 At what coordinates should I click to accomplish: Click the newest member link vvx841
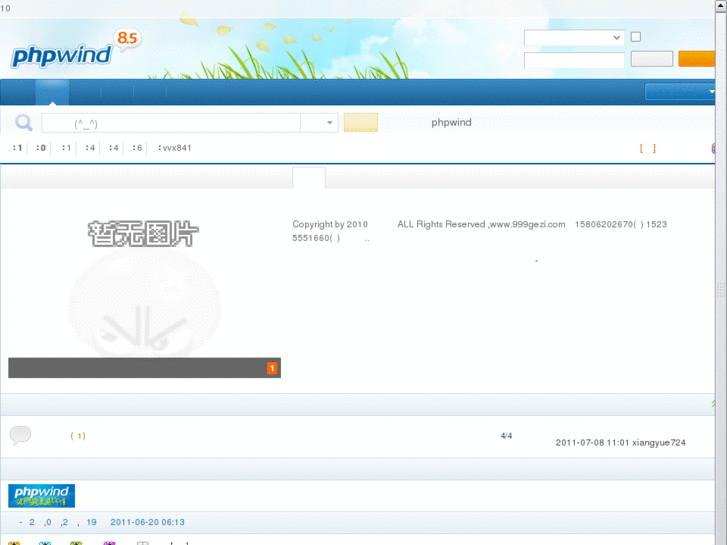point(177,148)
